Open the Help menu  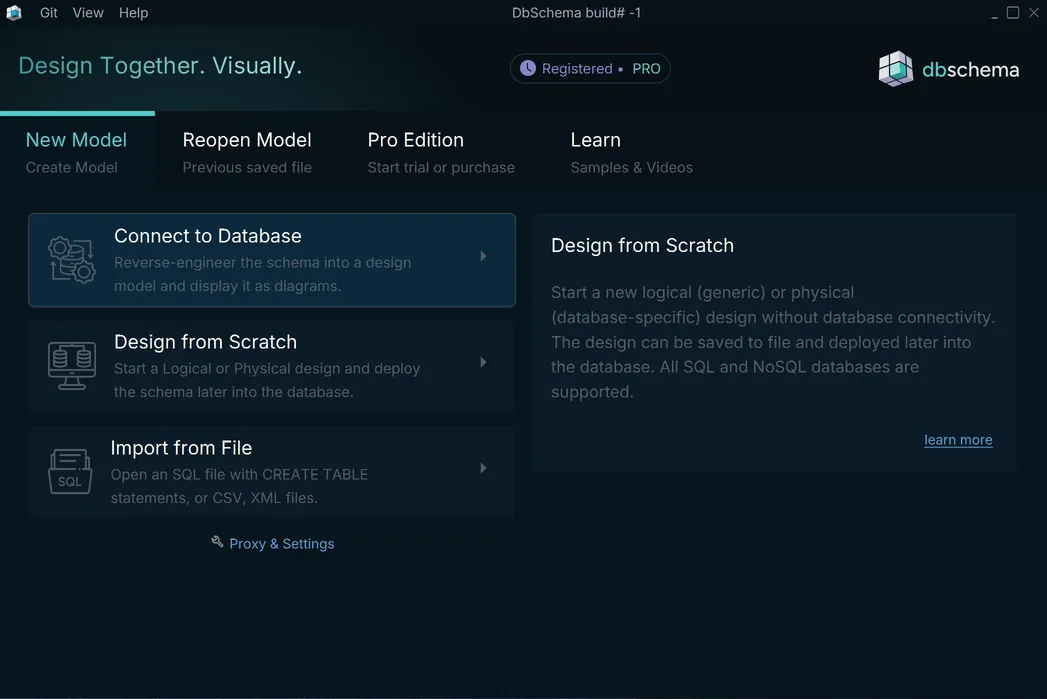tap(133, 13)
